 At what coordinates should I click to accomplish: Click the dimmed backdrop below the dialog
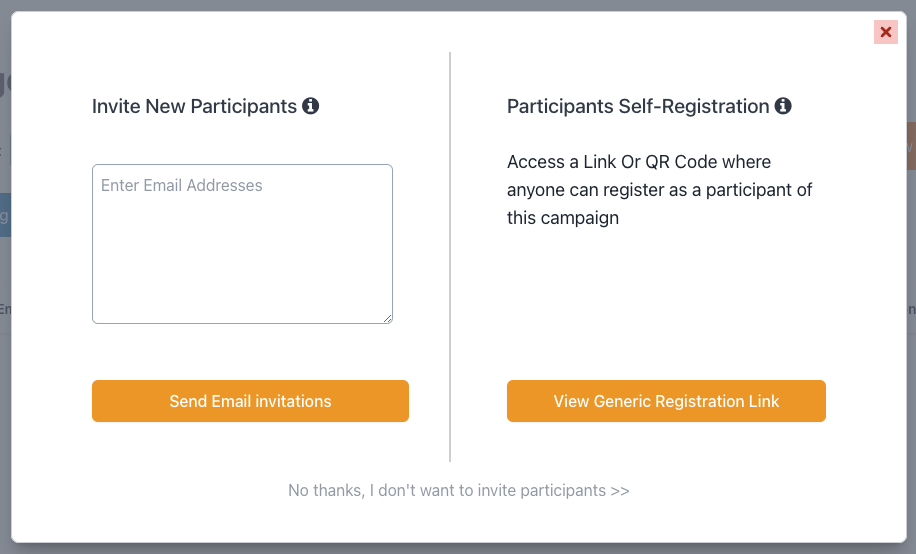pyautogui.click(x=458, y=548)
